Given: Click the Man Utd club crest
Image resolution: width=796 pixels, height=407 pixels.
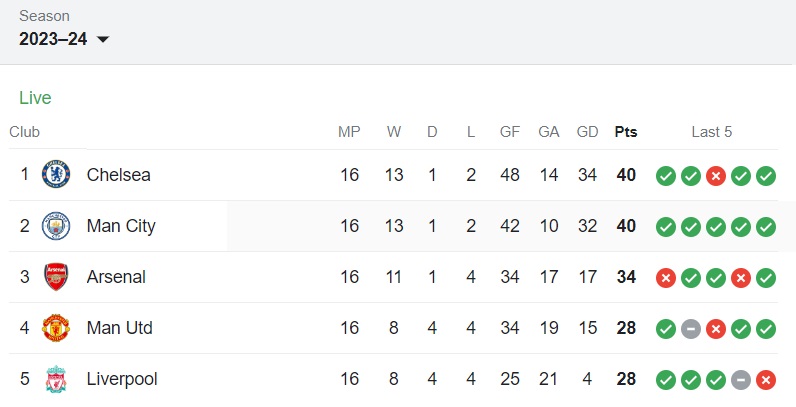Looking at the screenshot, I should point(56,328).
